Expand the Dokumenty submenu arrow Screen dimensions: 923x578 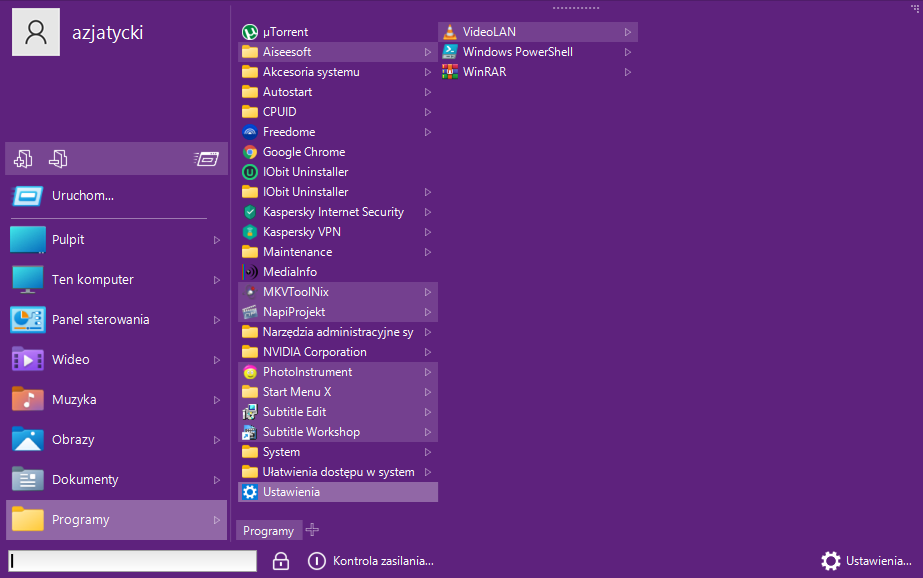coord(217,480)
